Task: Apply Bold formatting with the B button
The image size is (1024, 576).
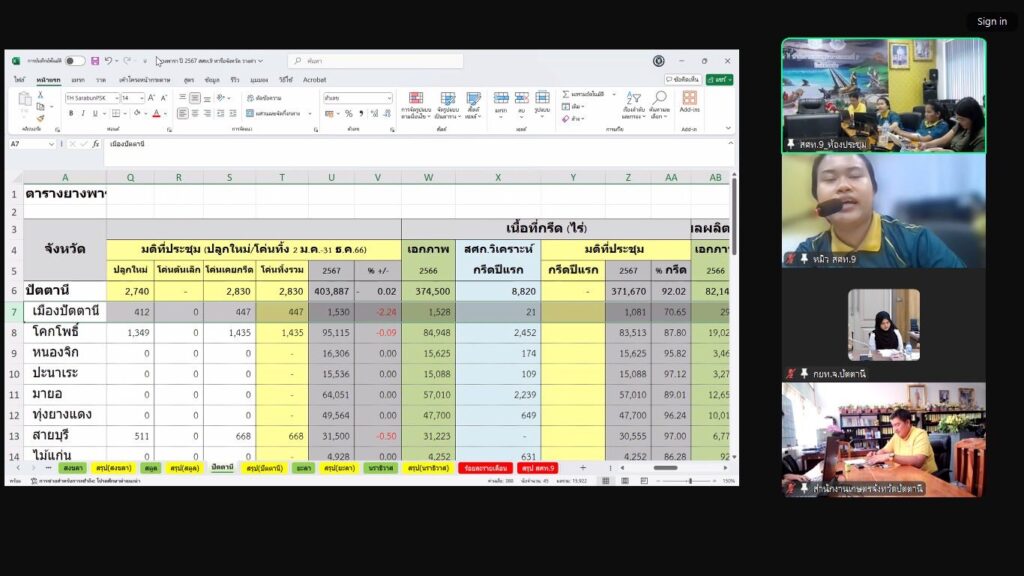Action: (71, 114)
